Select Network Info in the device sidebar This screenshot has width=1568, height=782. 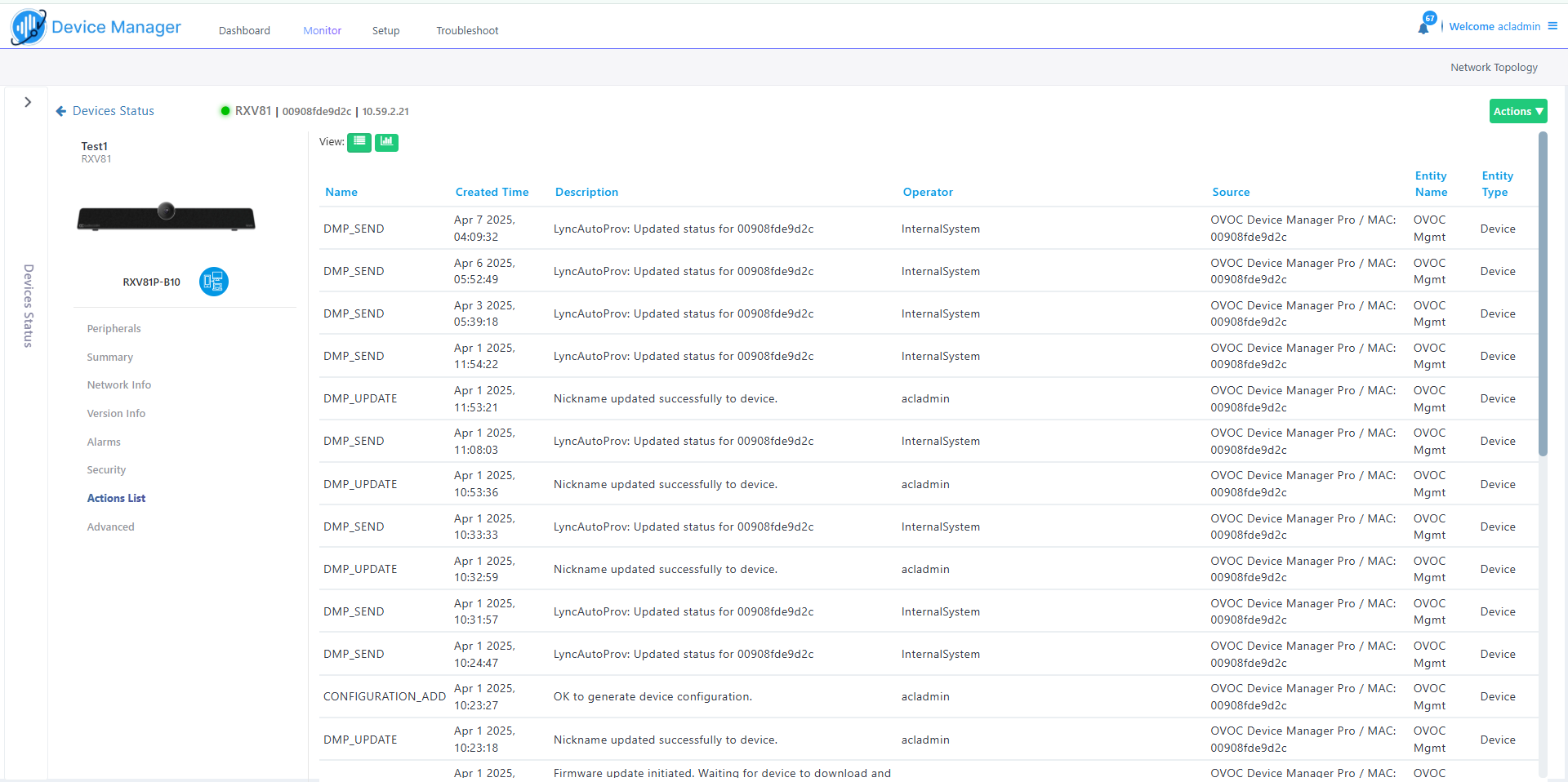118,384
